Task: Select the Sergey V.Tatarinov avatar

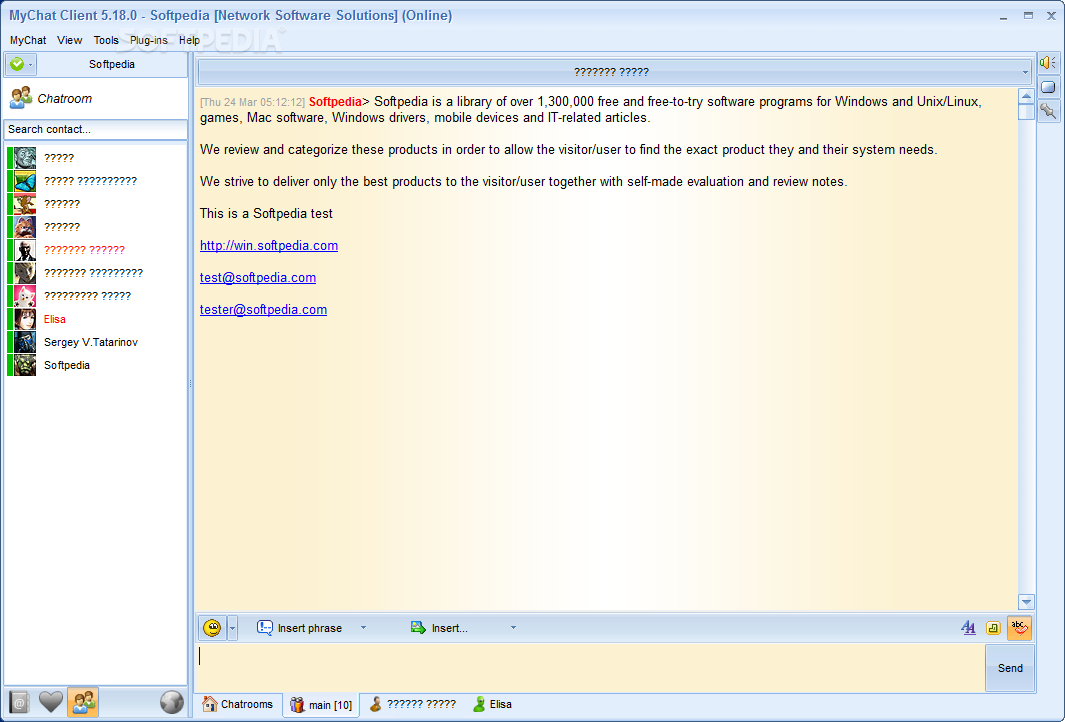Action: (25, 342)
